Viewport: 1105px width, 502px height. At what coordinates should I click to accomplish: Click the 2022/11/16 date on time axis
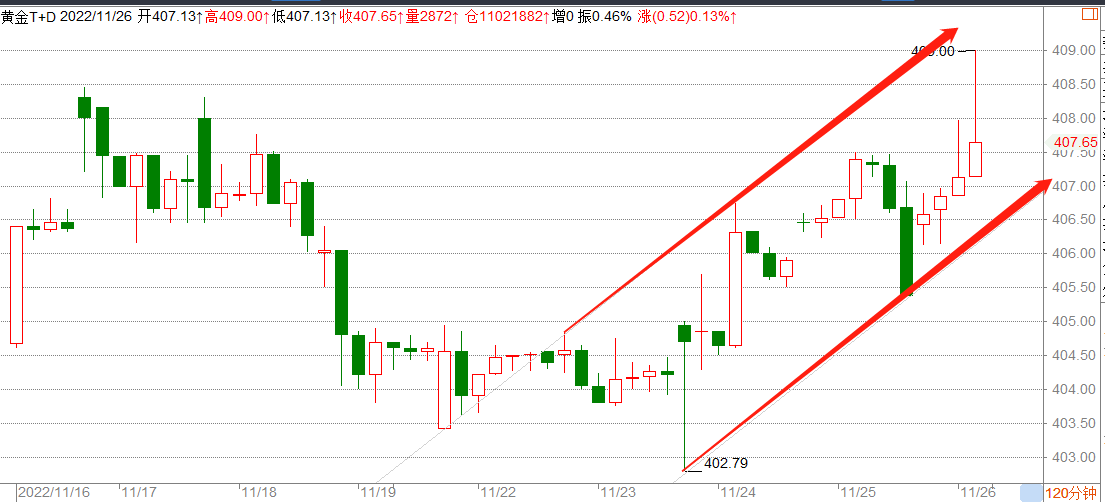[52, 491]
